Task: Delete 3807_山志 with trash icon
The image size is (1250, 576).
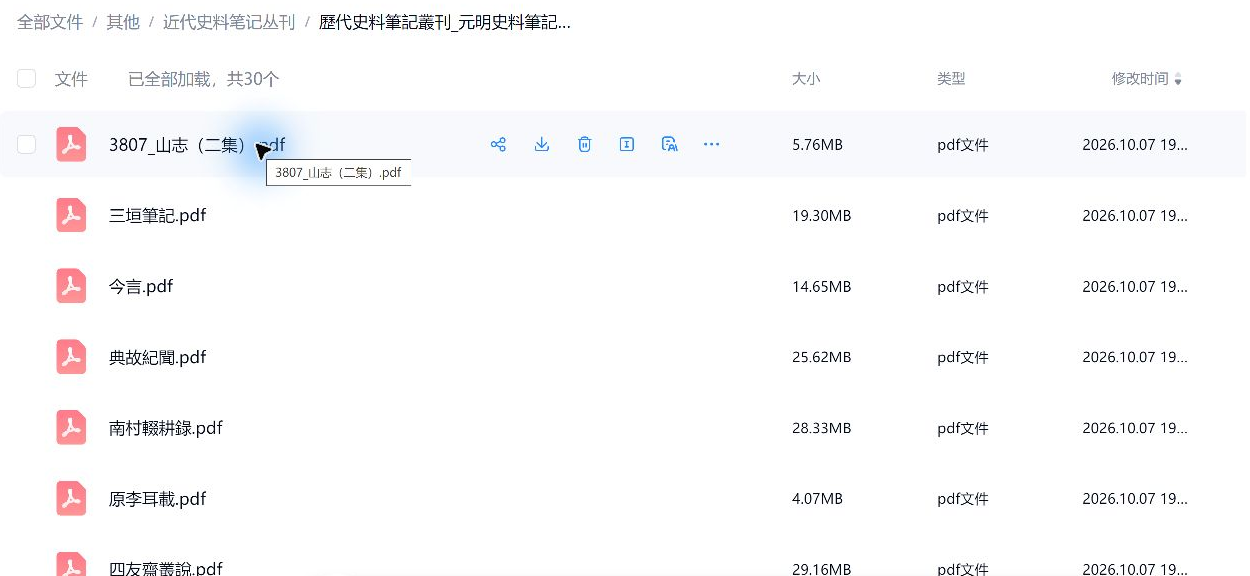Action: pos(584,144)
